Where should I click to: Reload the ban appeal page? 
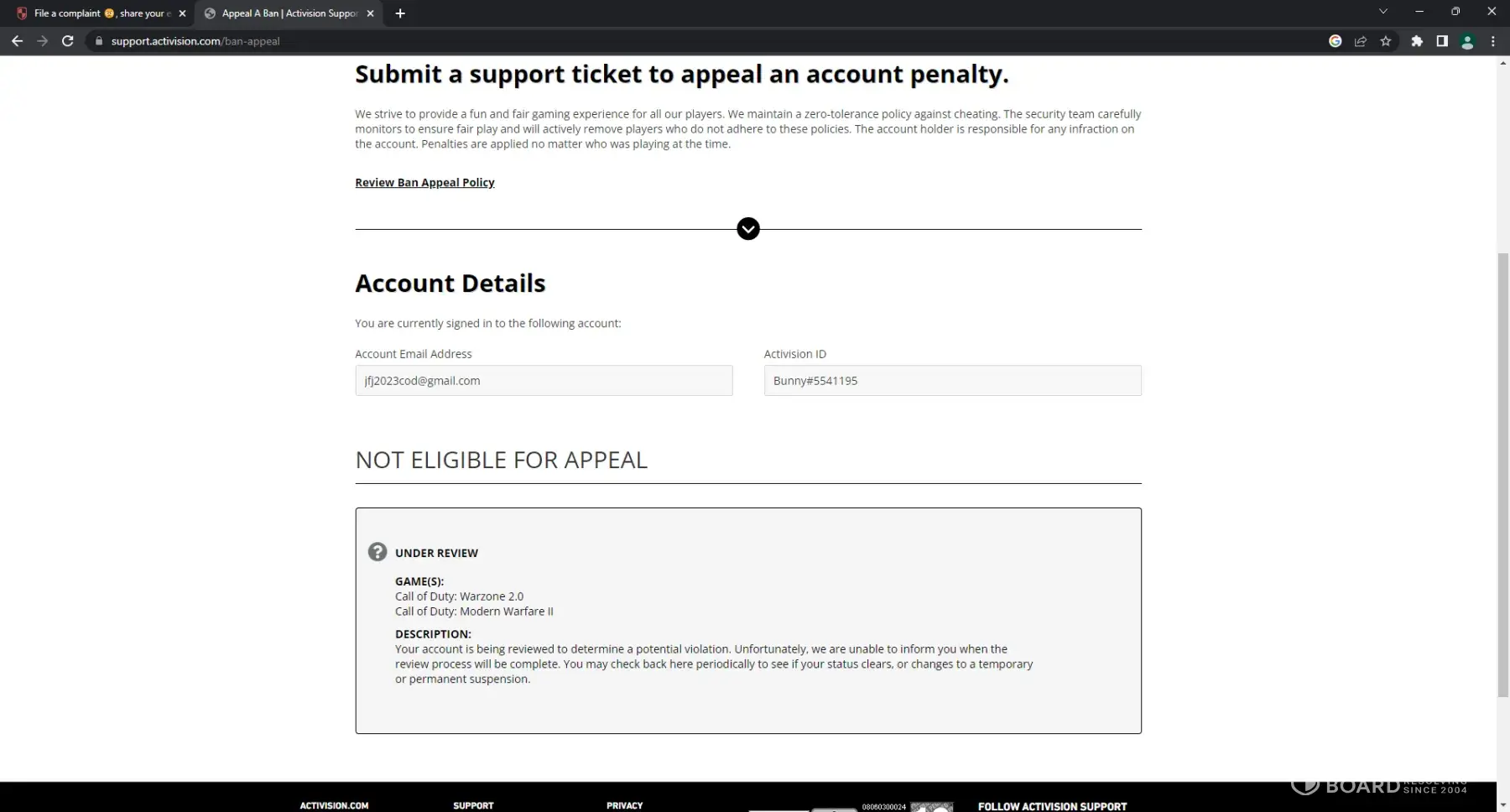click(x=68, y=41)
